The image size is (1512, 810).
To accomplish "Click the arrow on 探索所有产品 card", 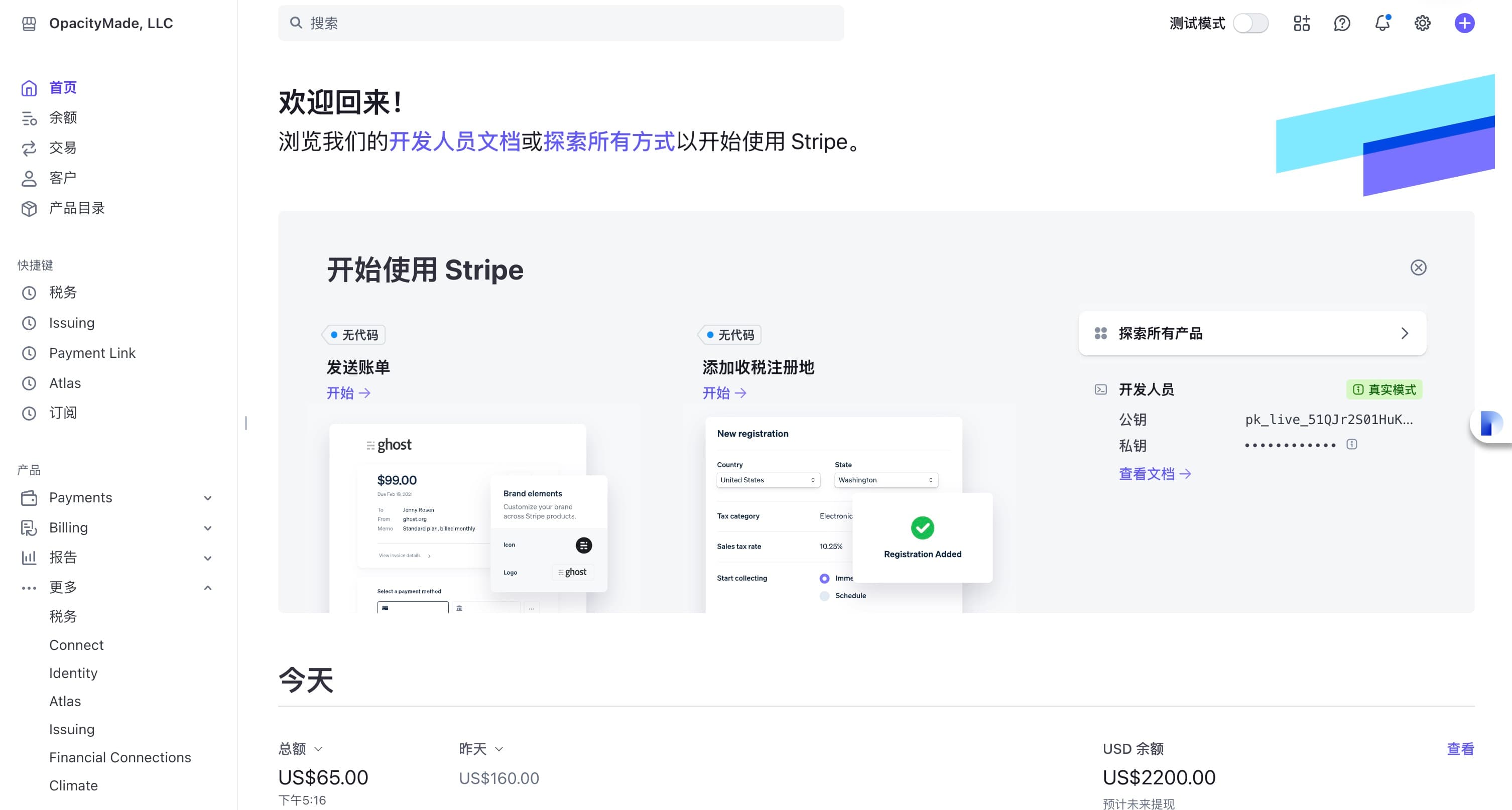I will [x=1405, y=333].
